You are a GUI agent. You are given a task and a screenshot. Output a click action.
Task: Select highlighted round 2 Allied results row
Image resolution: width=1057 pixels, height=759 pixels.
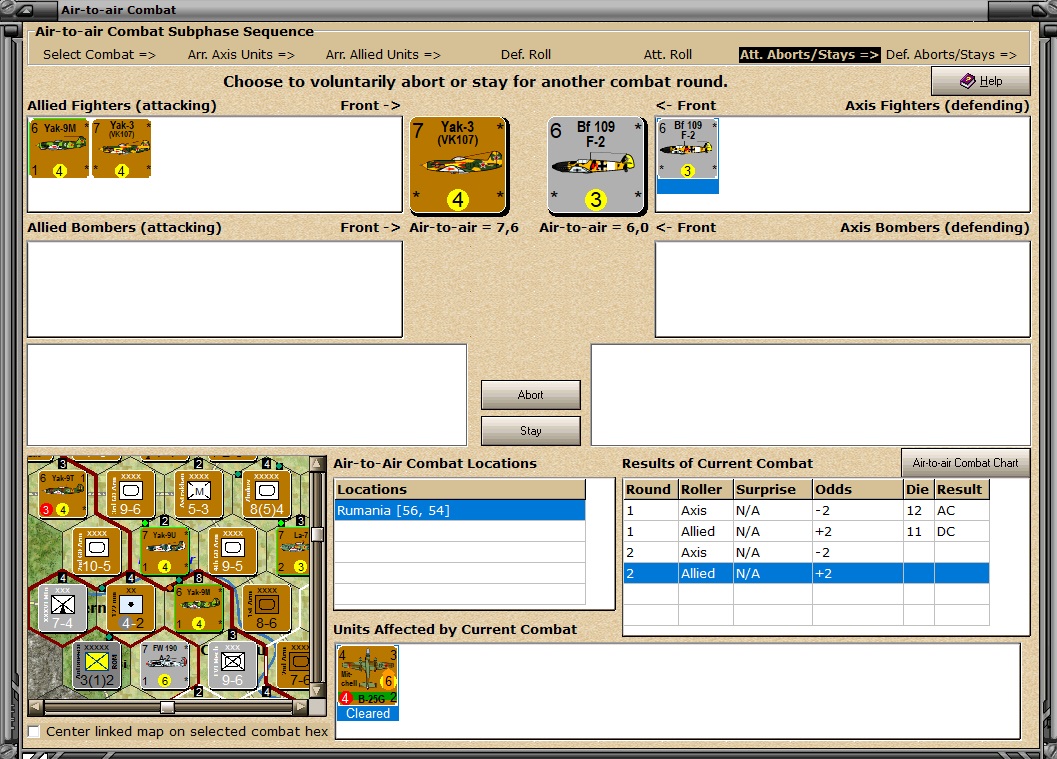[x=806, y=573]
